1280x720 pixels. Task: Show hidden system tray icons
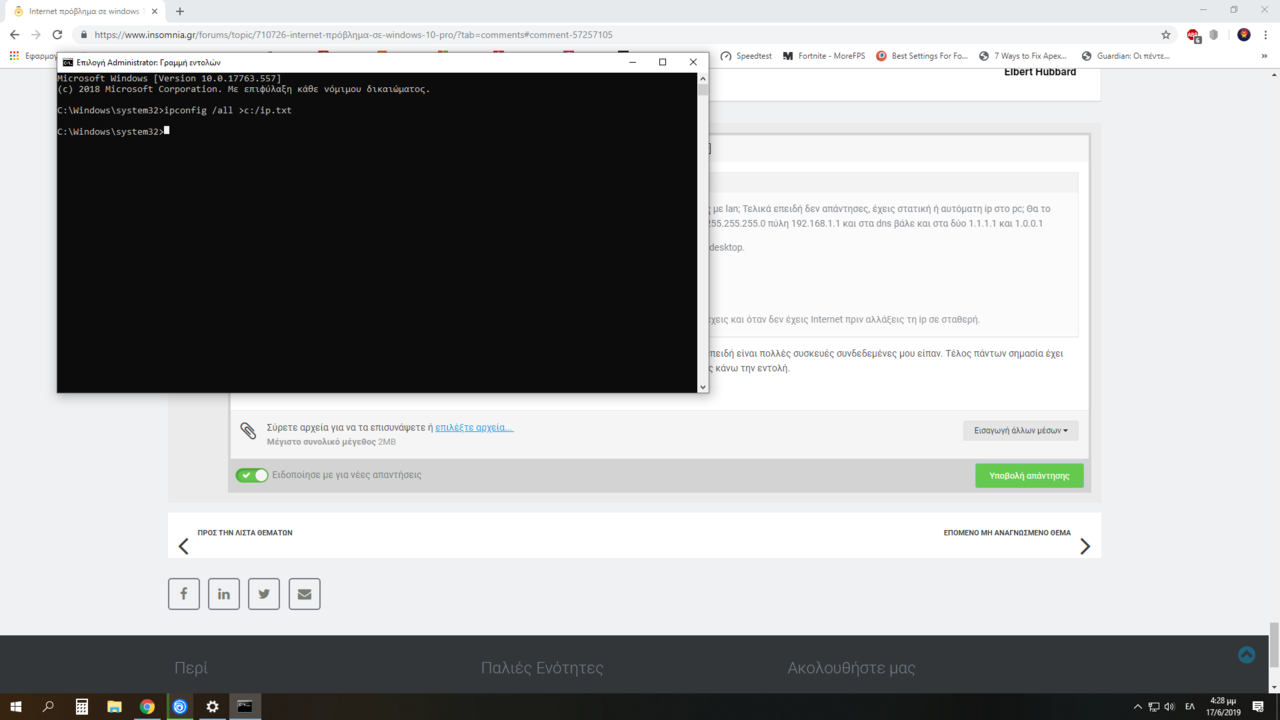click(1137, 707)
